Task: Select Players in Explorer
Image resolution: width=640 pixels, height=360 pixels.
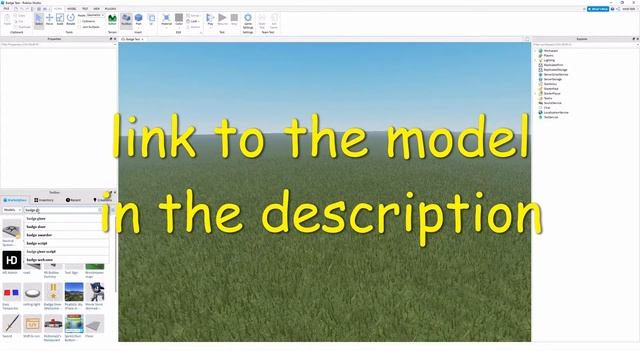Action: click(549, 56)
